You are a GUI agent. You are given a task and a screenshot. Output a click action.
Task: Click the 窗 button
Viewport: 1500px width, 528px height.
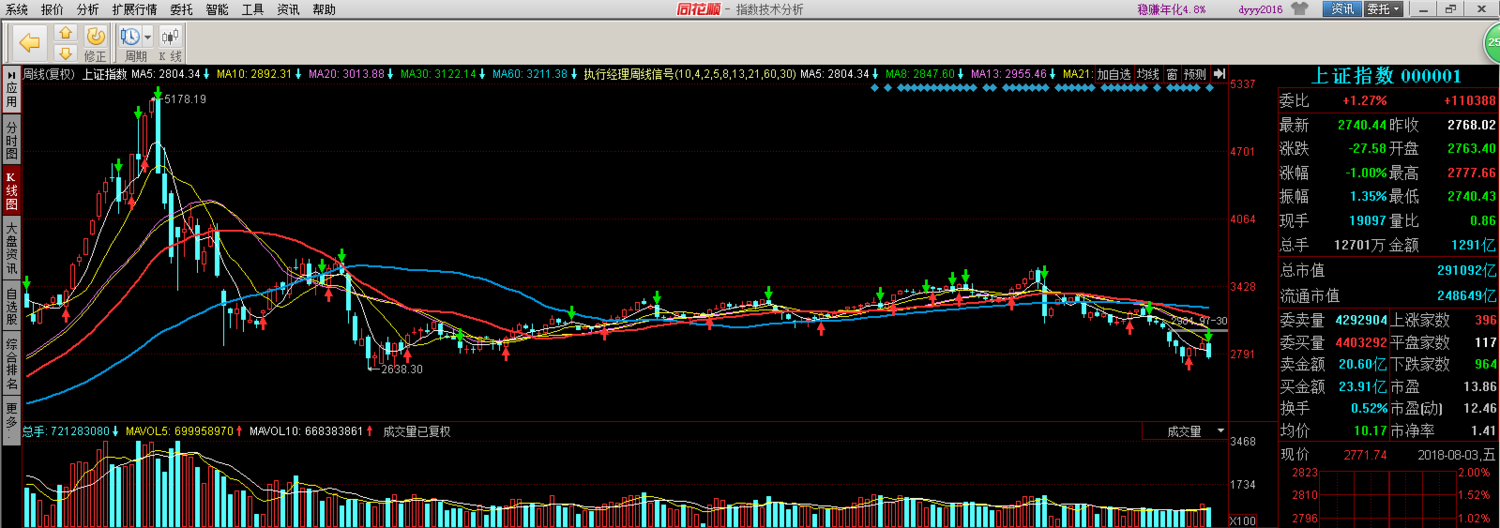tap(1171, 74)
